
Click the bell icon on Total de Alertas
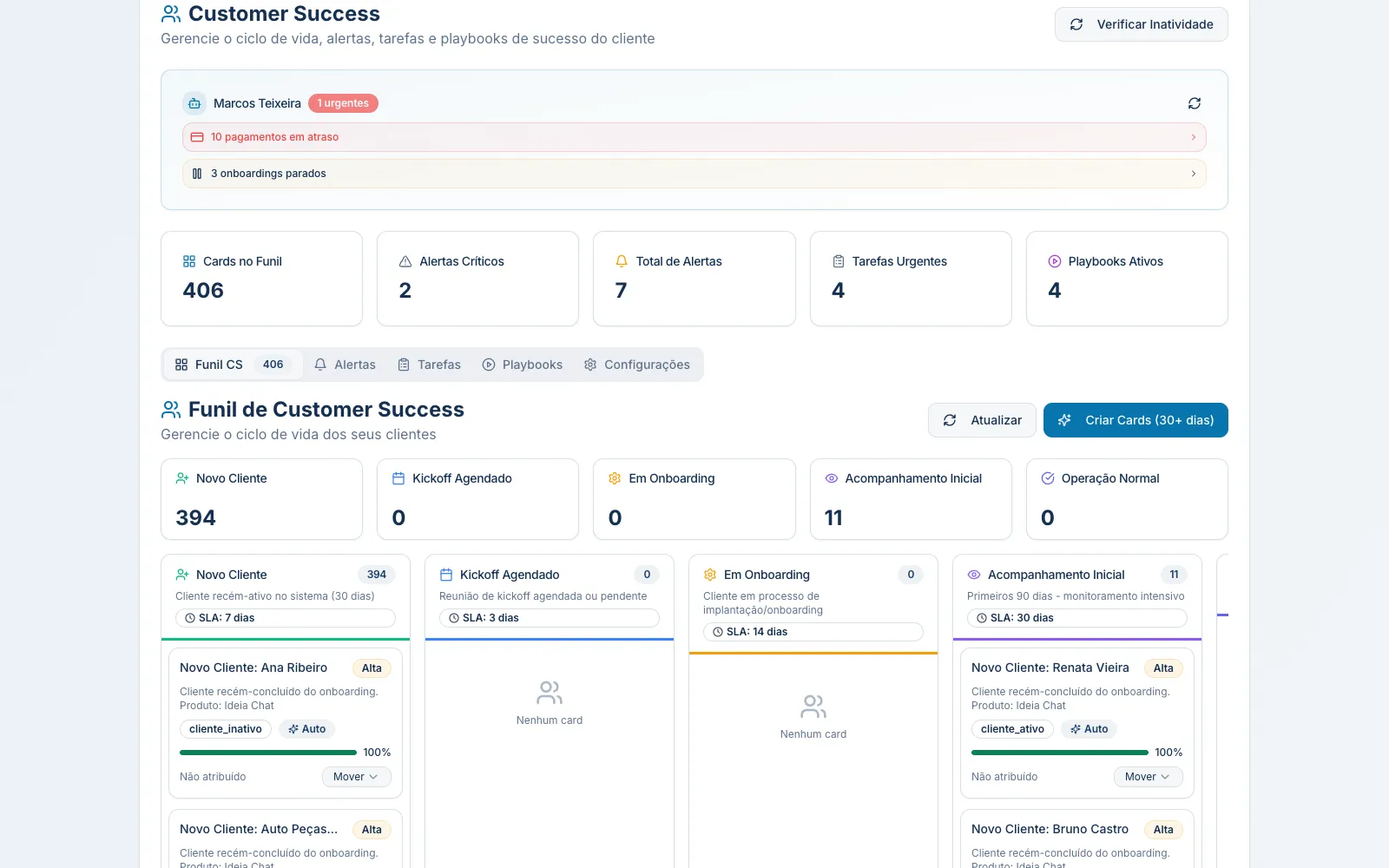[x=622, y=261]
